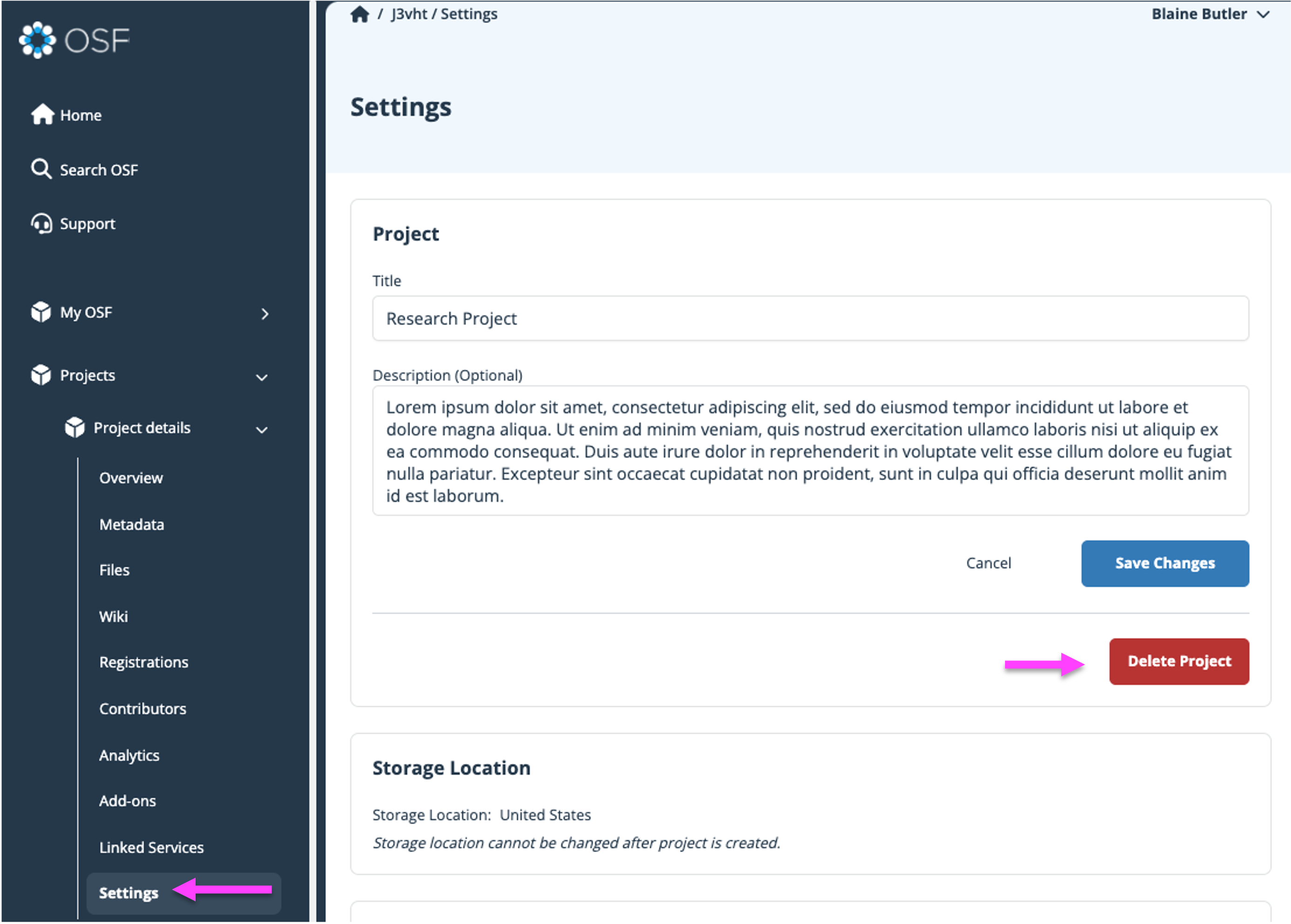The width and height of the screenshot is (1291, 924).
Task: Click the My OSF cube icon
Action: (41, 312)
